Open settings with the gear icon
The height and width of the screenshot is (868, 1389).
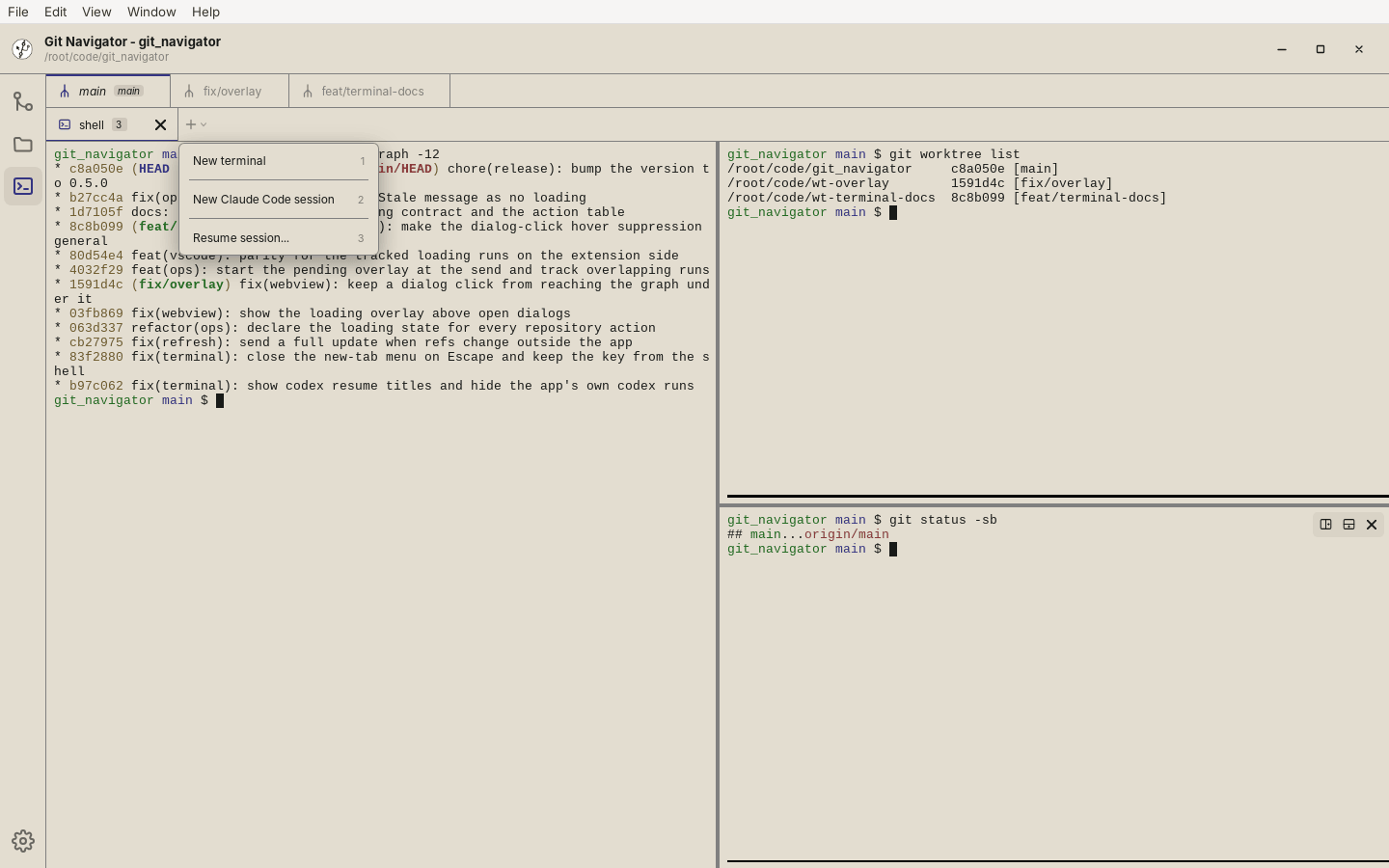coord(23,841)
